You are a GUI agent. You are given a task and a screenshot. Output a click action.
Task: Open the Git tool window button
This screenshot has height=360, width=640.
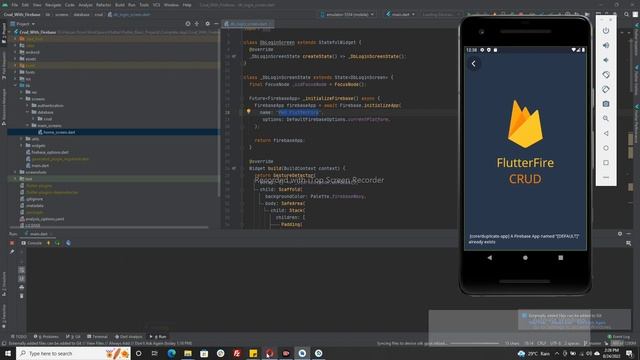[x=73, y=337]
